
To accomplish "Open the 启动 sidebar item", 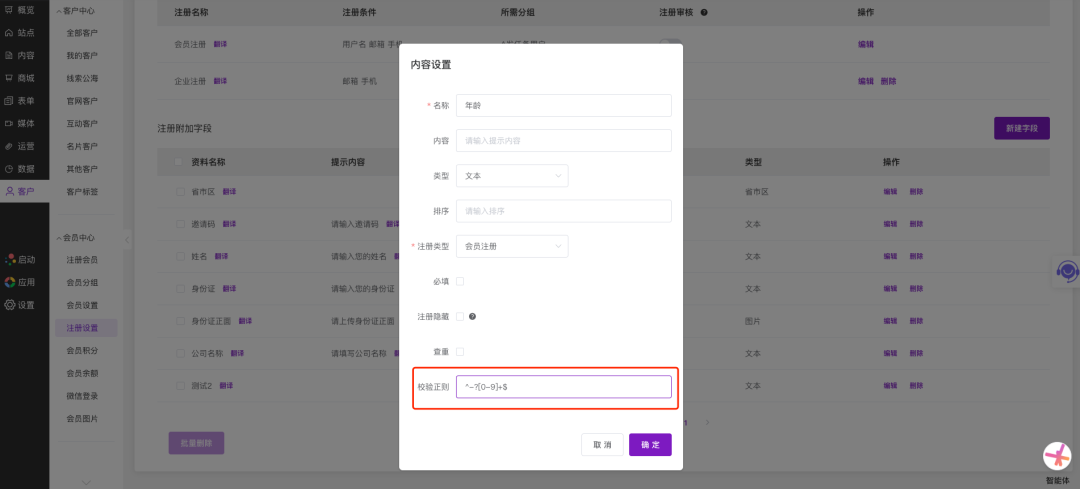I will [x=19, y=260].
